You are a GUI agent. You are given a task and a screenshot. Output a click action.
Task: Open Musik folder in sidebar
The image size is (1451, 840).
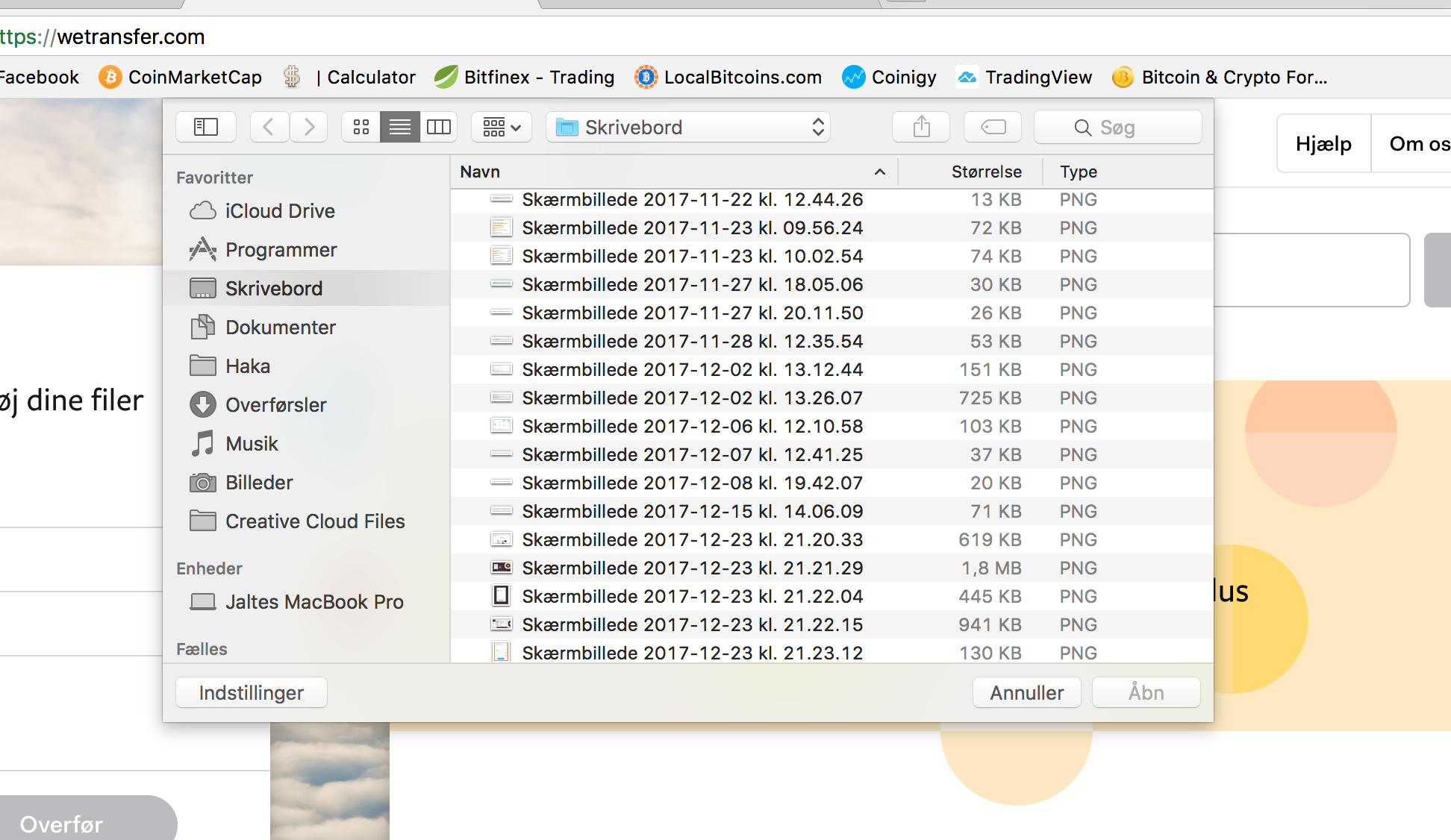[252, 444]
